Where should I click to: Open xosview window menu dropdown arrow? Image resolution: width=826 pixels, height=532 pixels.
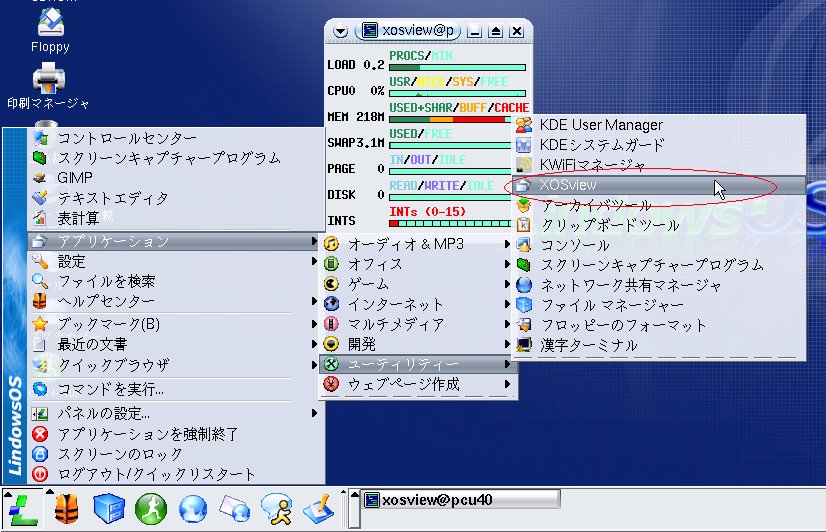[340, 31]
